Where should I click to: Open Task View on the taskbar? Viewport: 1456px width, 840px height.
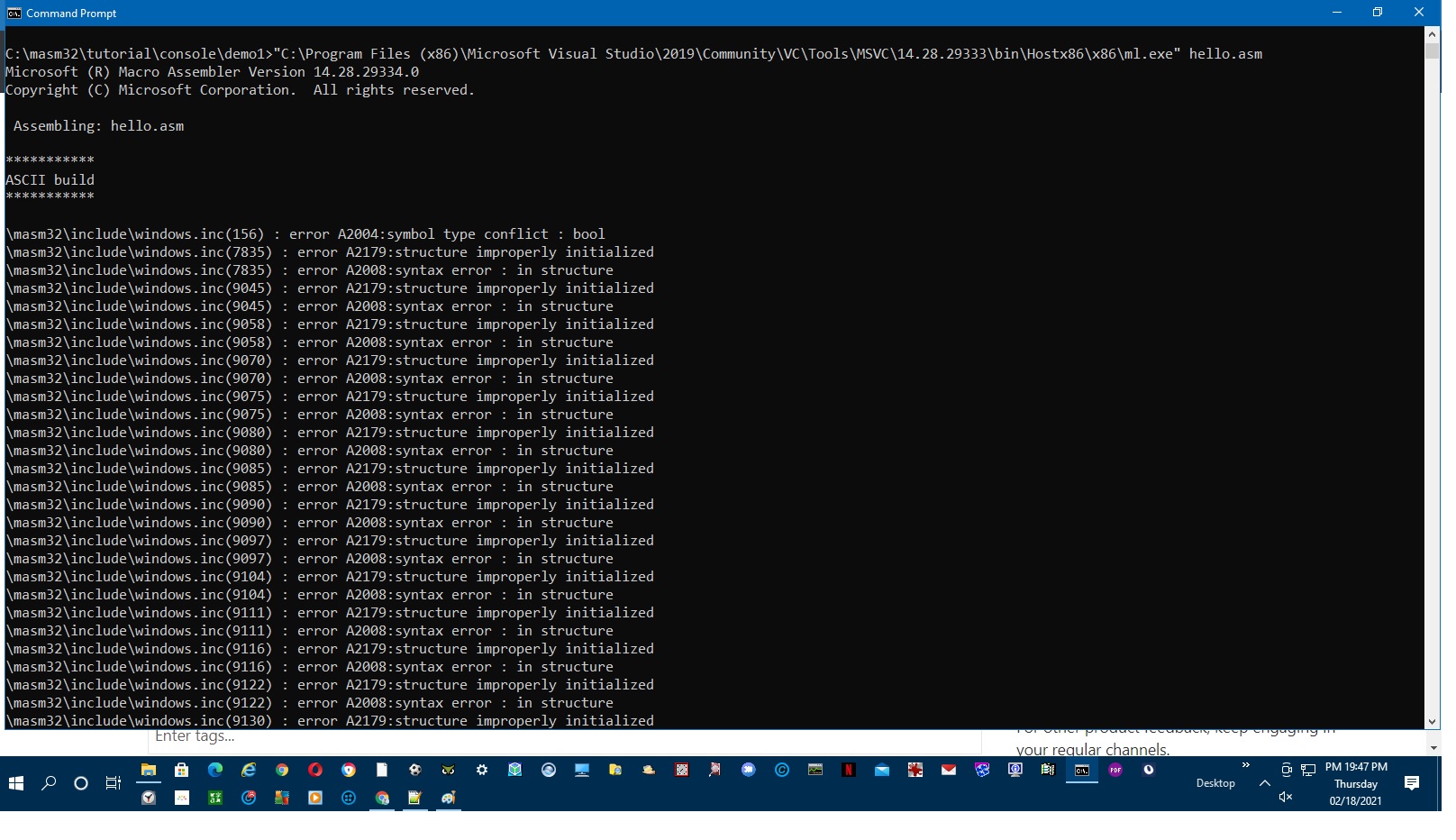tap(114, 783)
